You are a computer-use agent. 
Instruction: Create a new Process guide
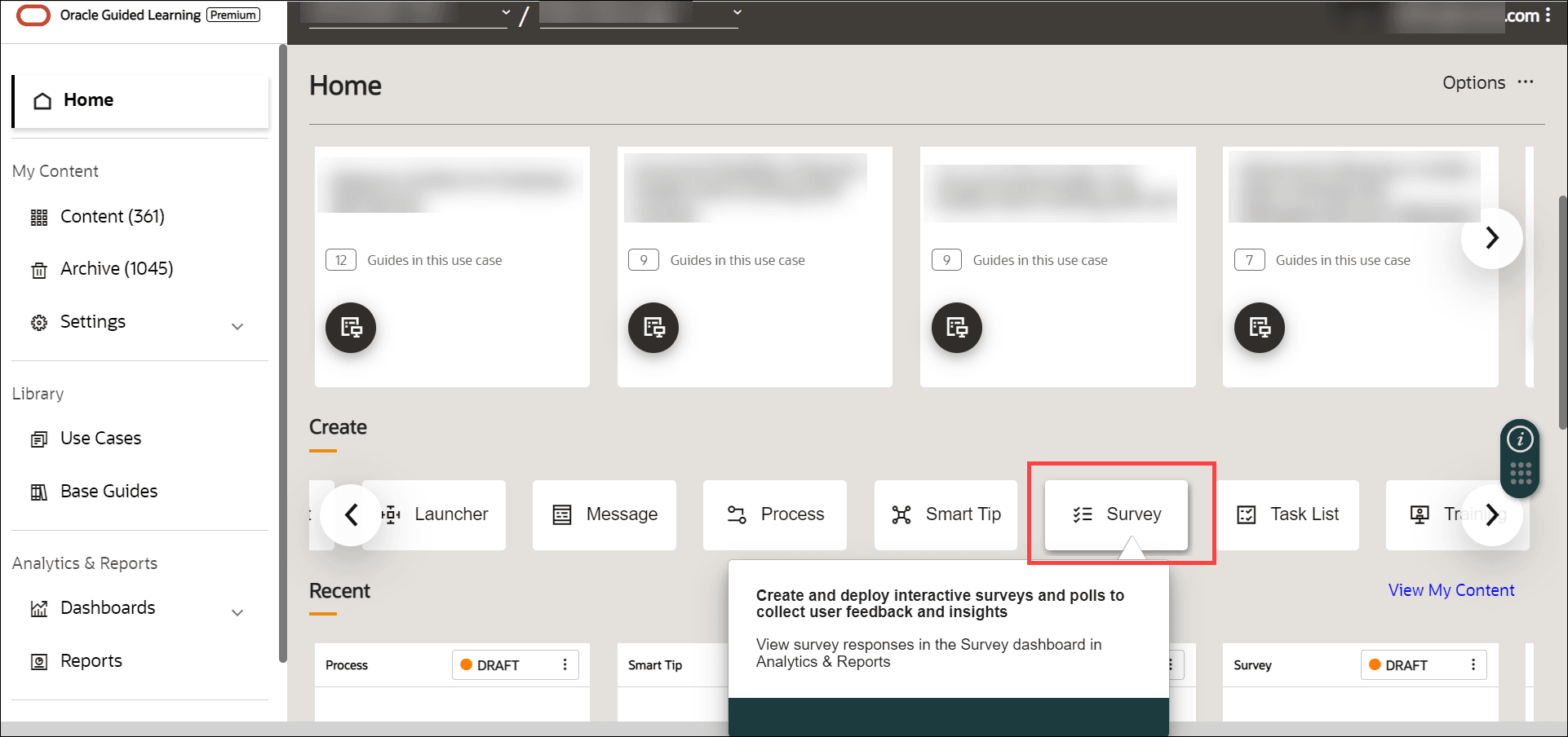click(x=775, y=514)
